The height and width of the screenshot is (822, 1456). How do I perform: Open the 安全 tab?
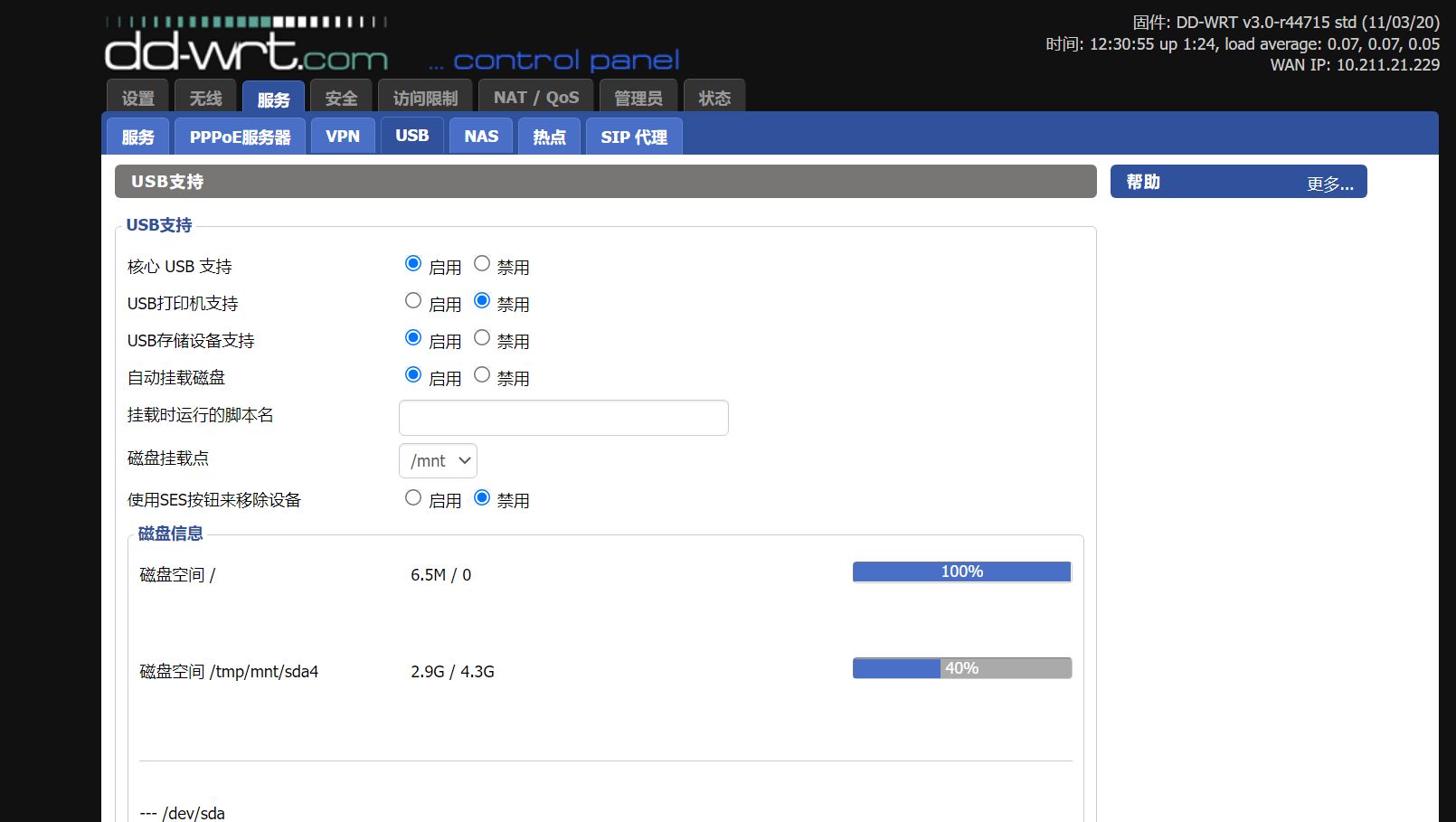(341, 98)
